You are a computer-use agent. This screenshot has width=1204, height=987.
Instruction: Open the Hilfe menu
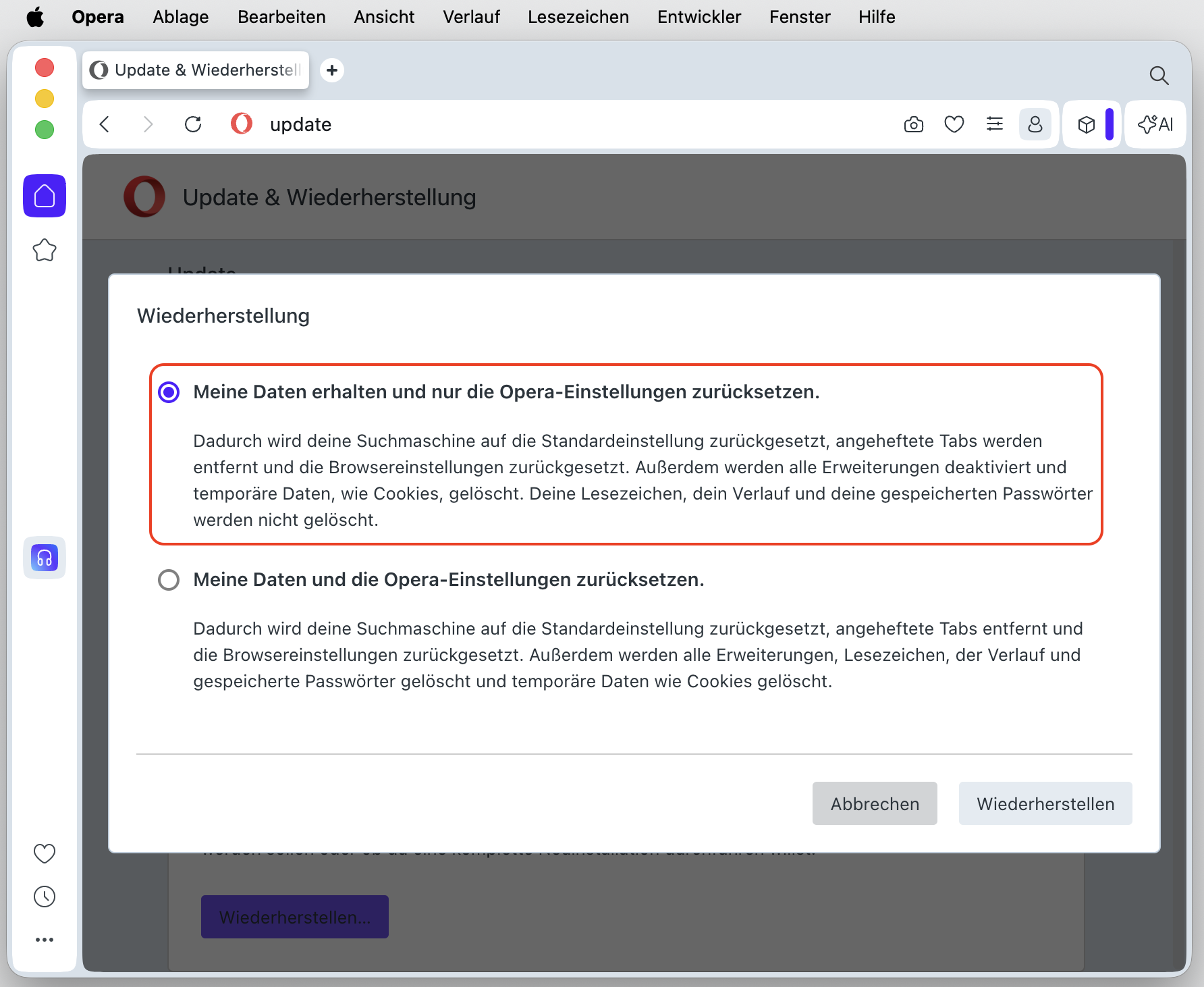pos(877,17)
